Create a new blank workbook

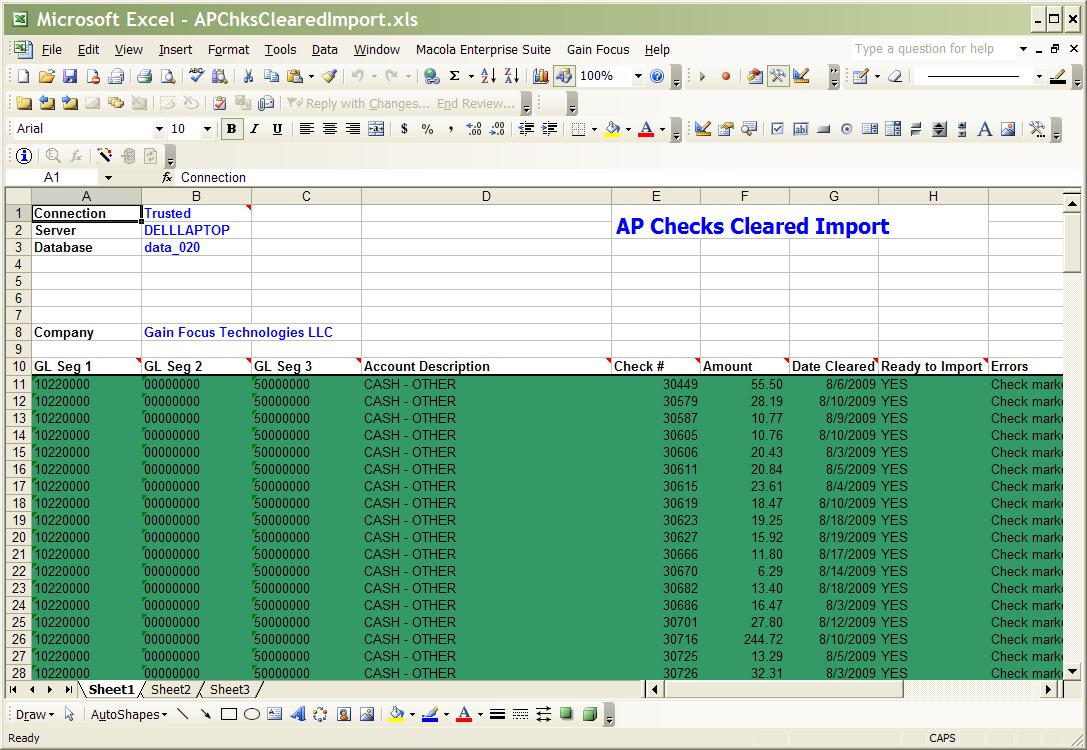pos(23,76)
